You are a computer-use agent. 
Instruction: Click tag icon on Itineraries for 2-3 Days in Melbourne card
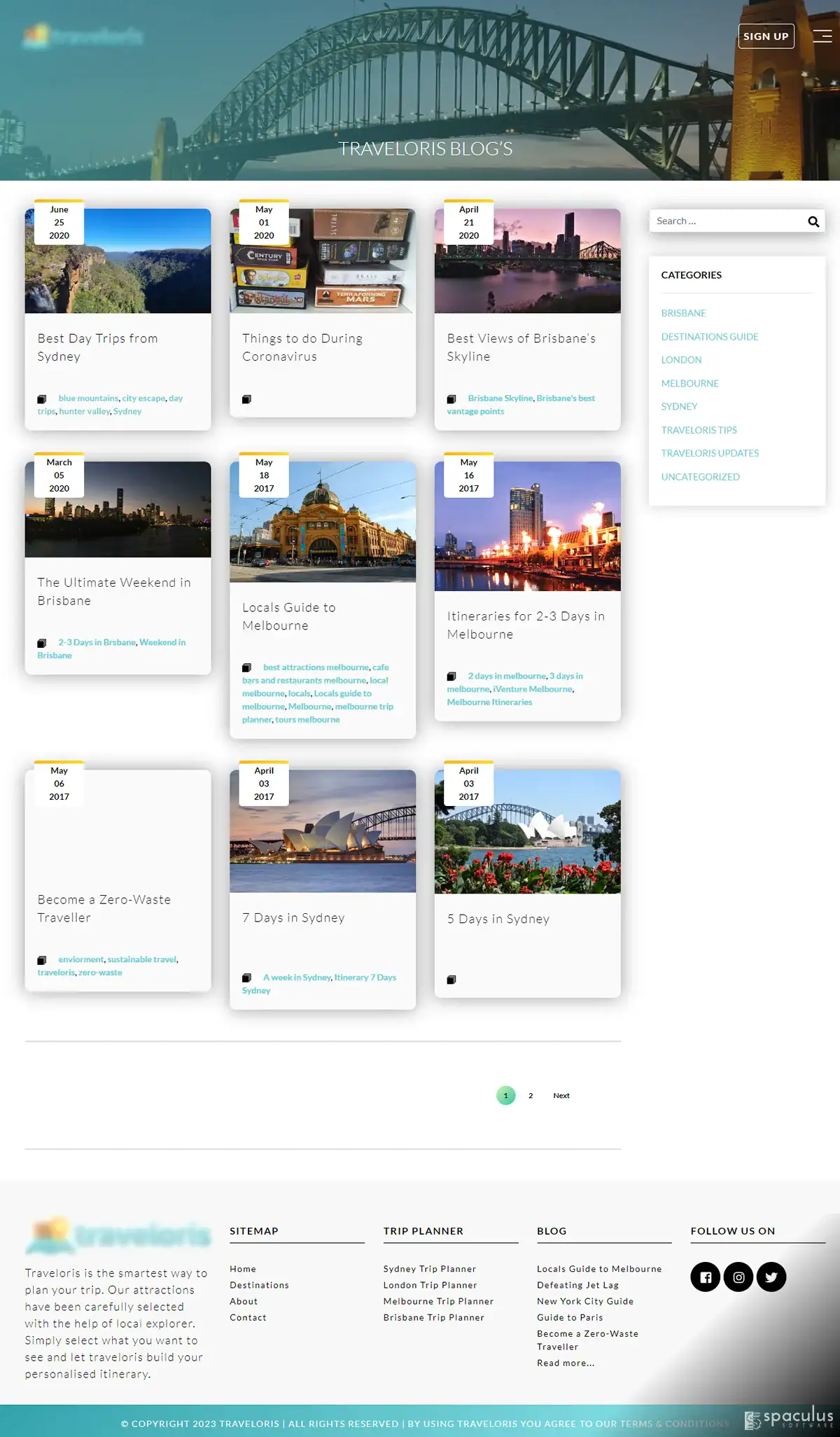451,676
